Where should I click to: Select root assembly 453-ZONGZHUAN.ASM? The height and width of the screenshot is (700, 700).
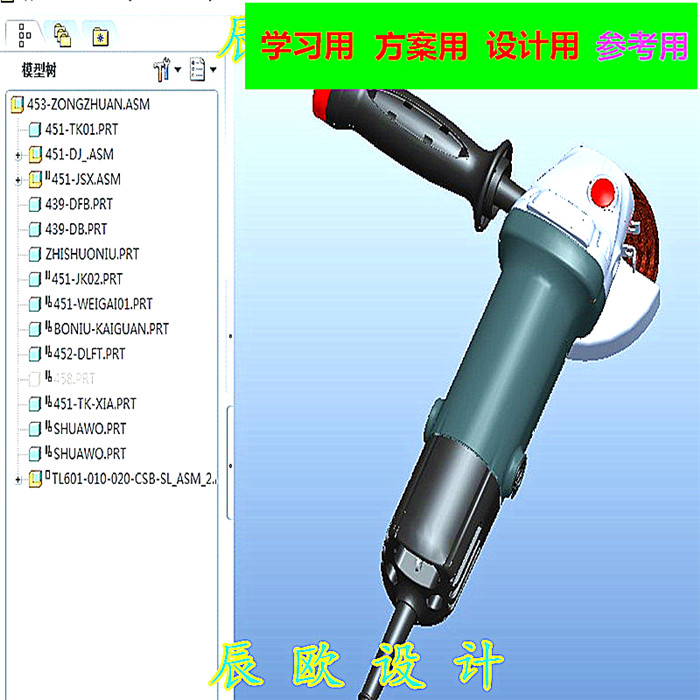88,104
